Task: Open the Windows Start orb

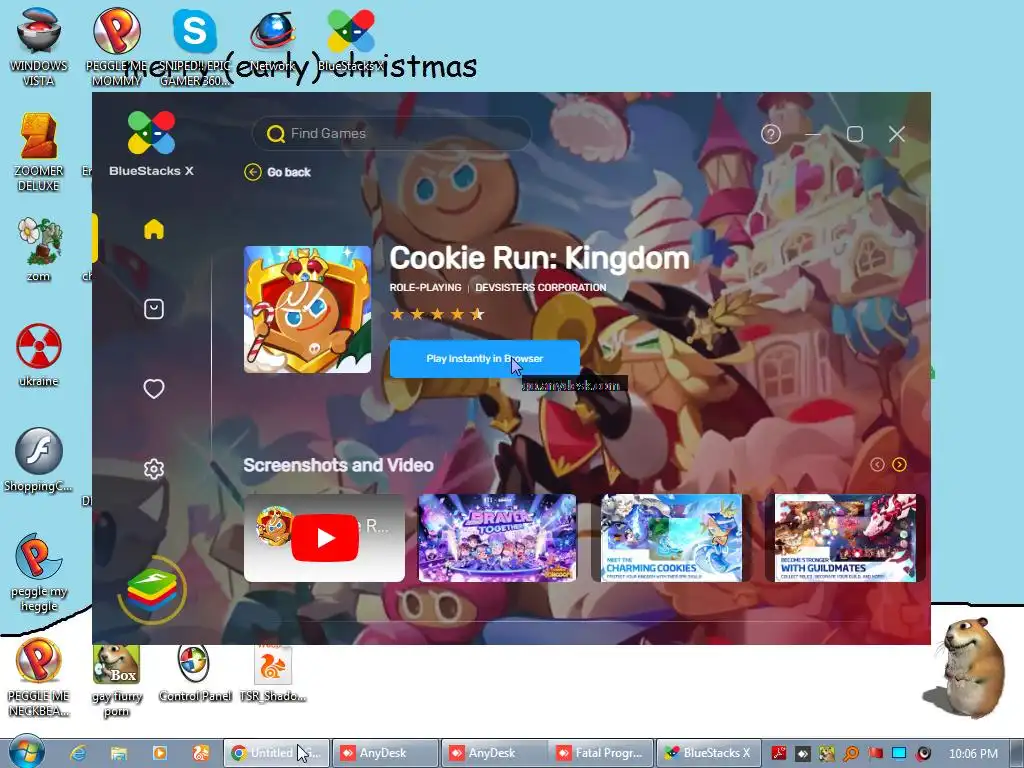Action: pos(27,752)
